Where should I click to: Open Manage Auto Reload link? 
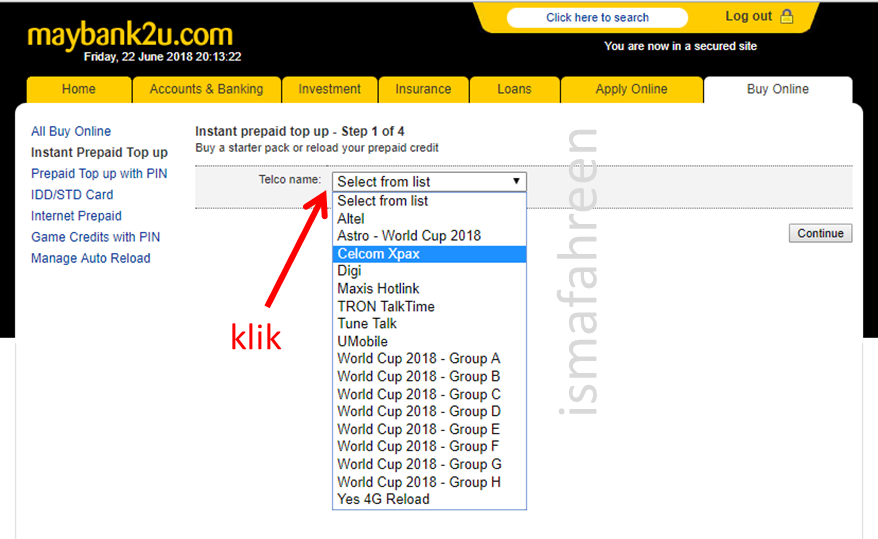(x=91, y=259)
